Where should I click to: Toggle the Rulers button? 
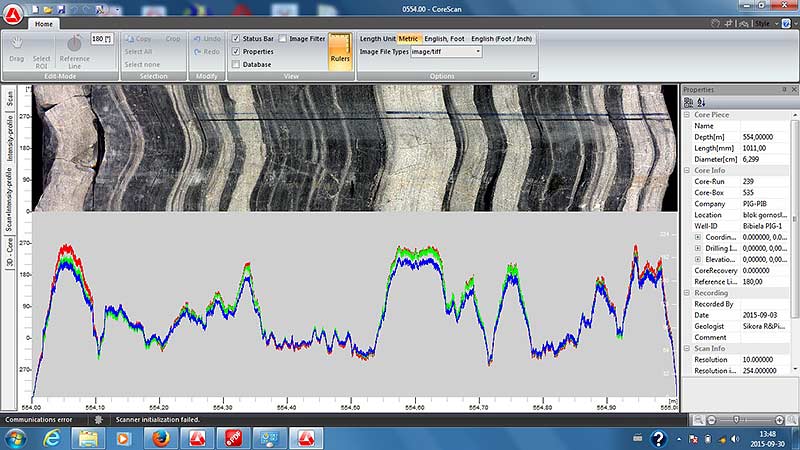340,50
